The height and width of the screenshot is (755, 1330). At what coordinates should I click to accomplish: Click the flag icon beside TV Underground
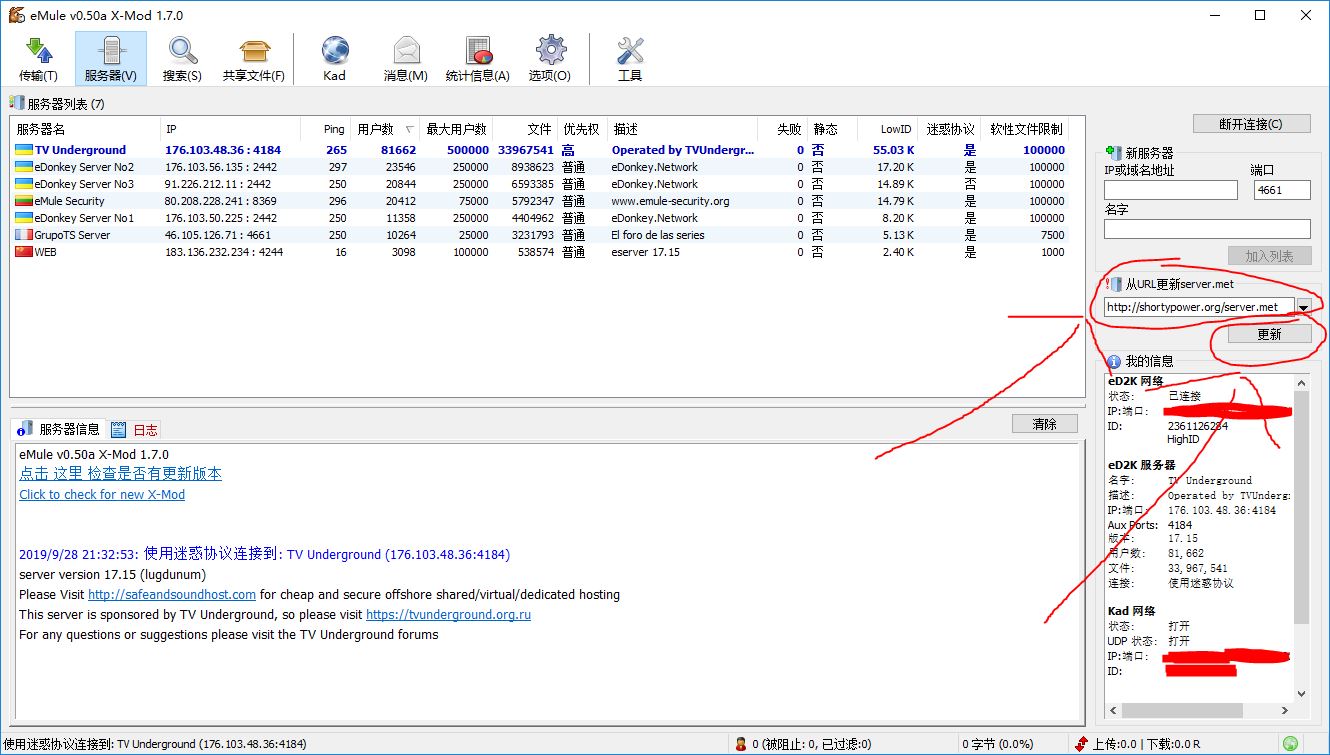24,150
